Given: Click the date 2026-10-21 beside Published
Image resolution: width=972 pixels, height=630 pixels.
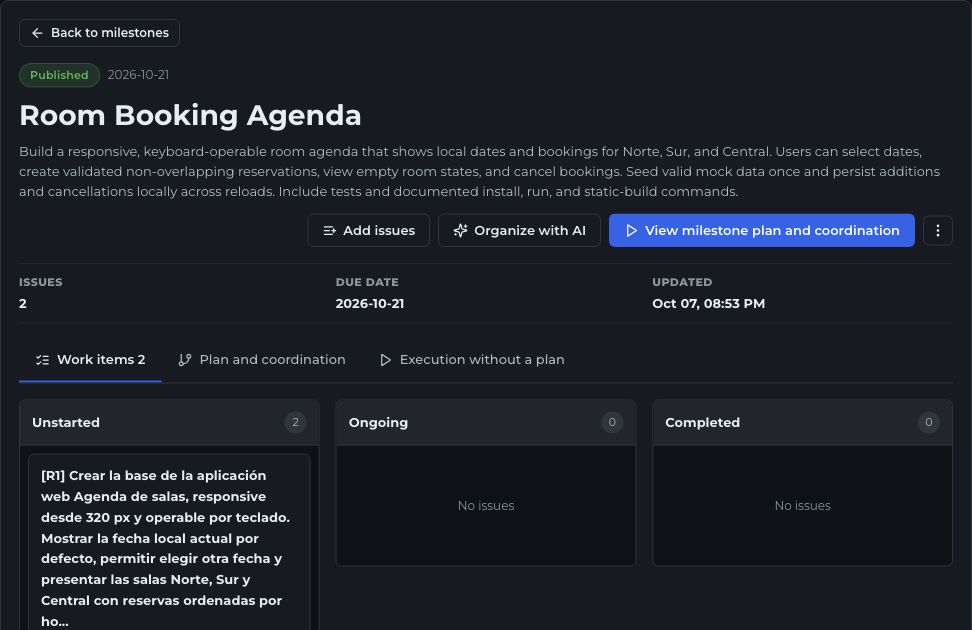Looking at the screenshot, I should [x=138, y=75].
